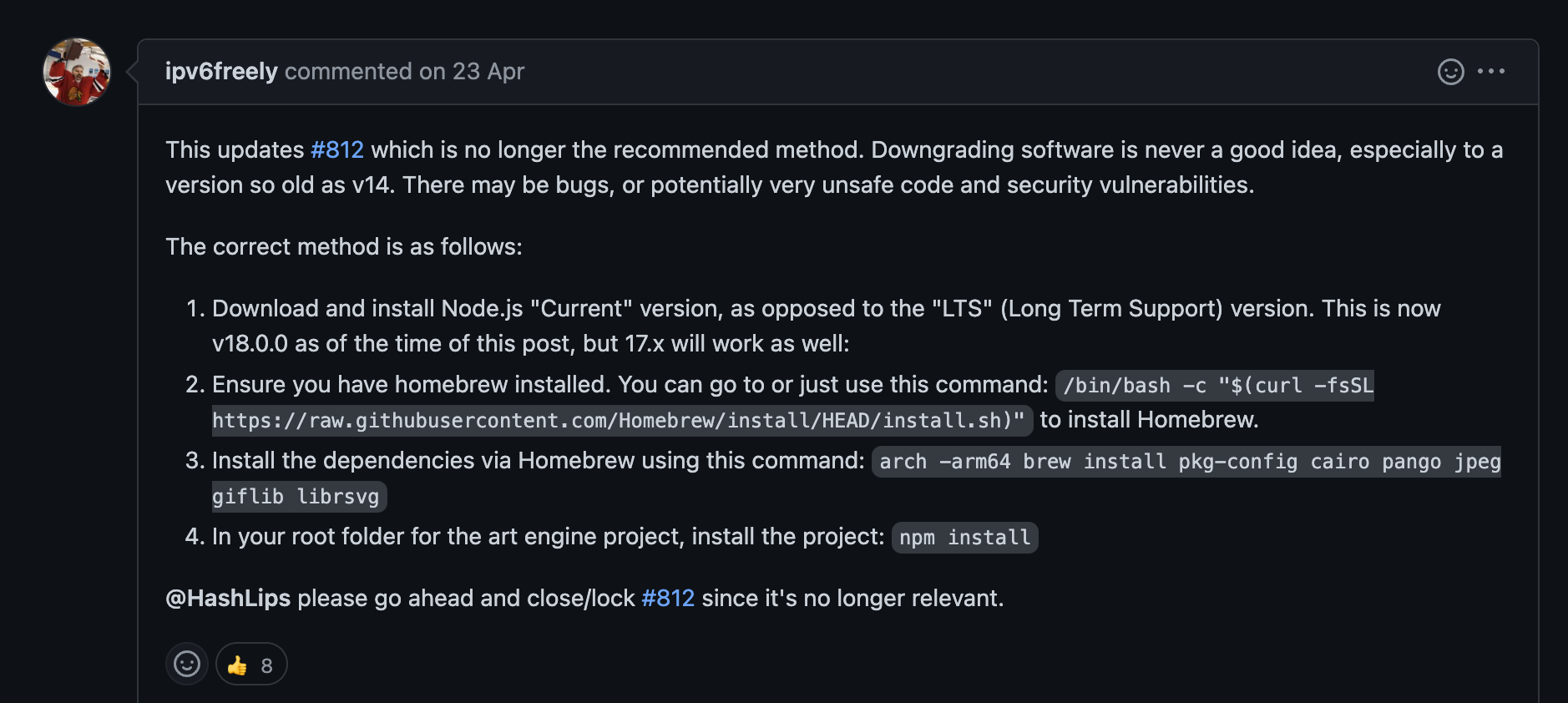The image size is (1568, 703).
Task: Click the thumbs-up emoji in the reaction badge
Action: click(238, 664)
